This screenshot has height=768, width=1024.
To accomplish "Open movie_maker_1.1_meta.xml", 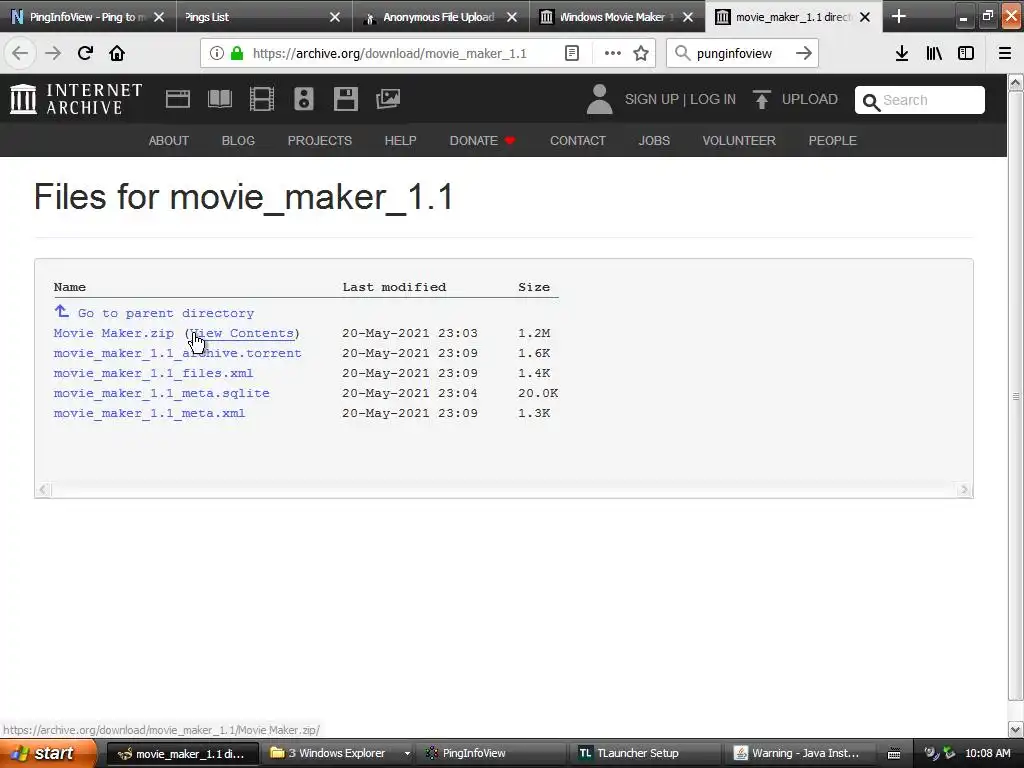I will [150, 413].
